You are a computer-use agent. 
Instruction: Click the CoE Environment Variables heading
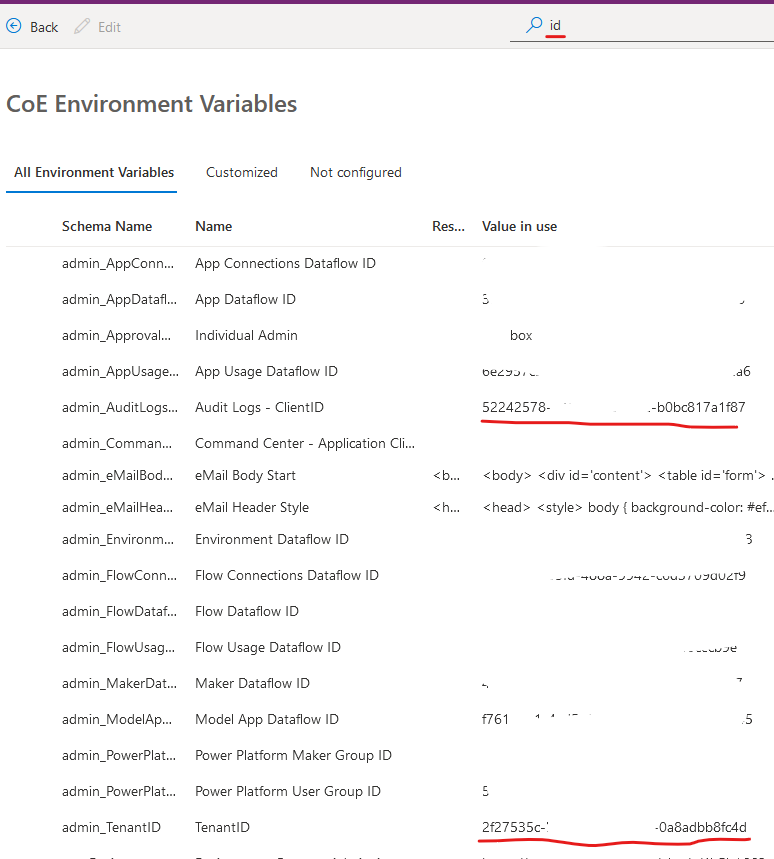coord(151,103)
